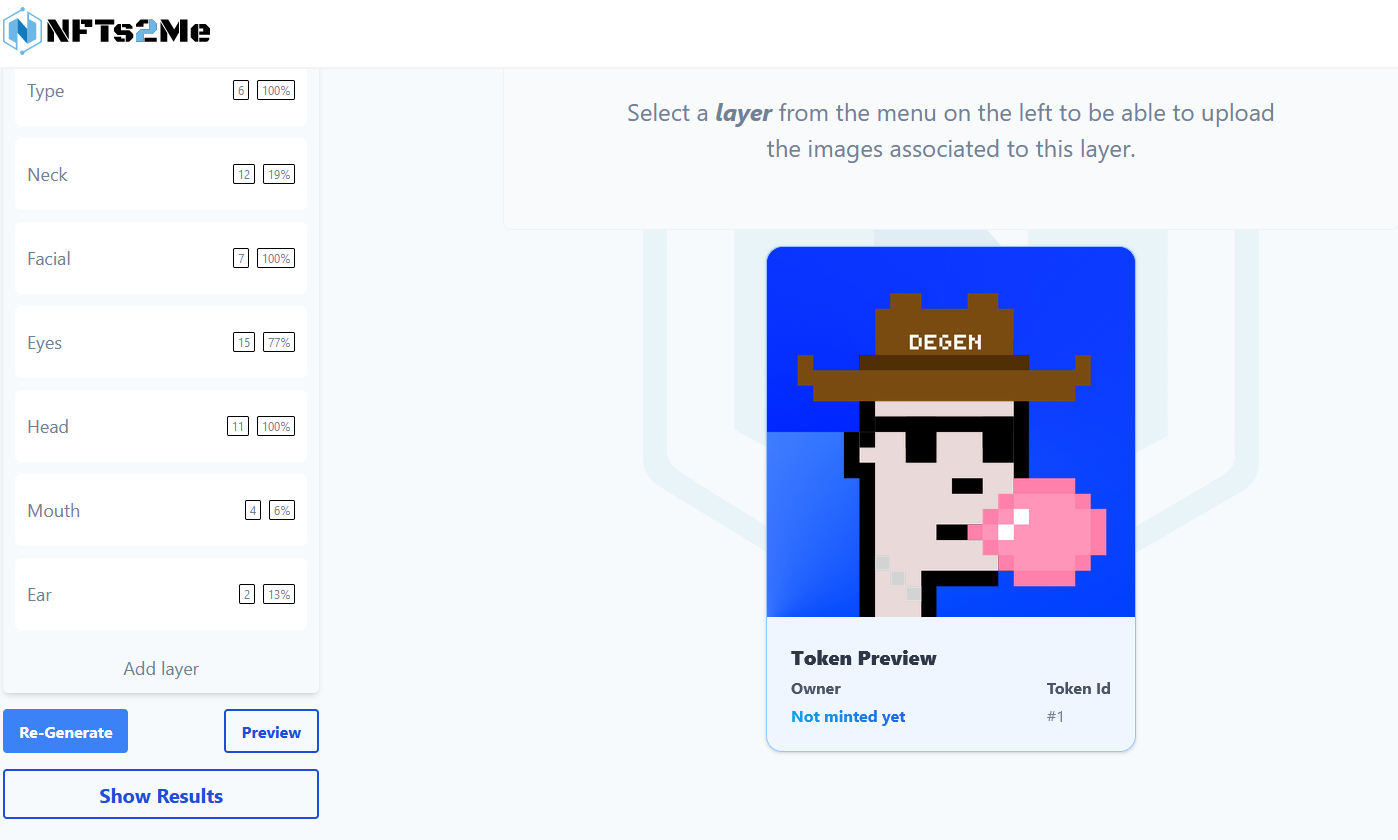Select the Mouth layer

click(x=160, y=511)
